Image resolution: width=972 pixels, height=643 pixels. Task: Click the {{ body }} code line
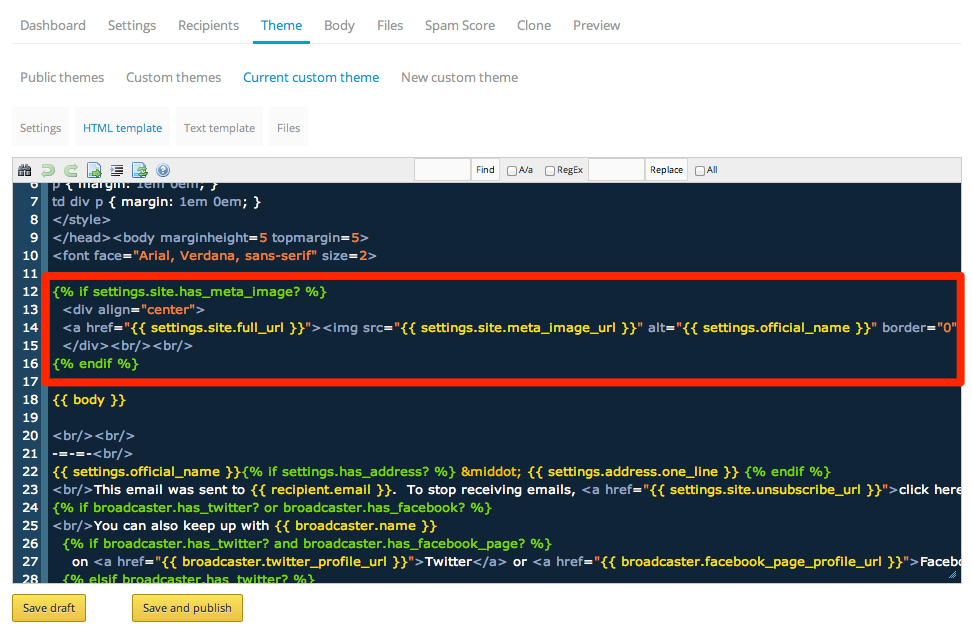[89, 400]
